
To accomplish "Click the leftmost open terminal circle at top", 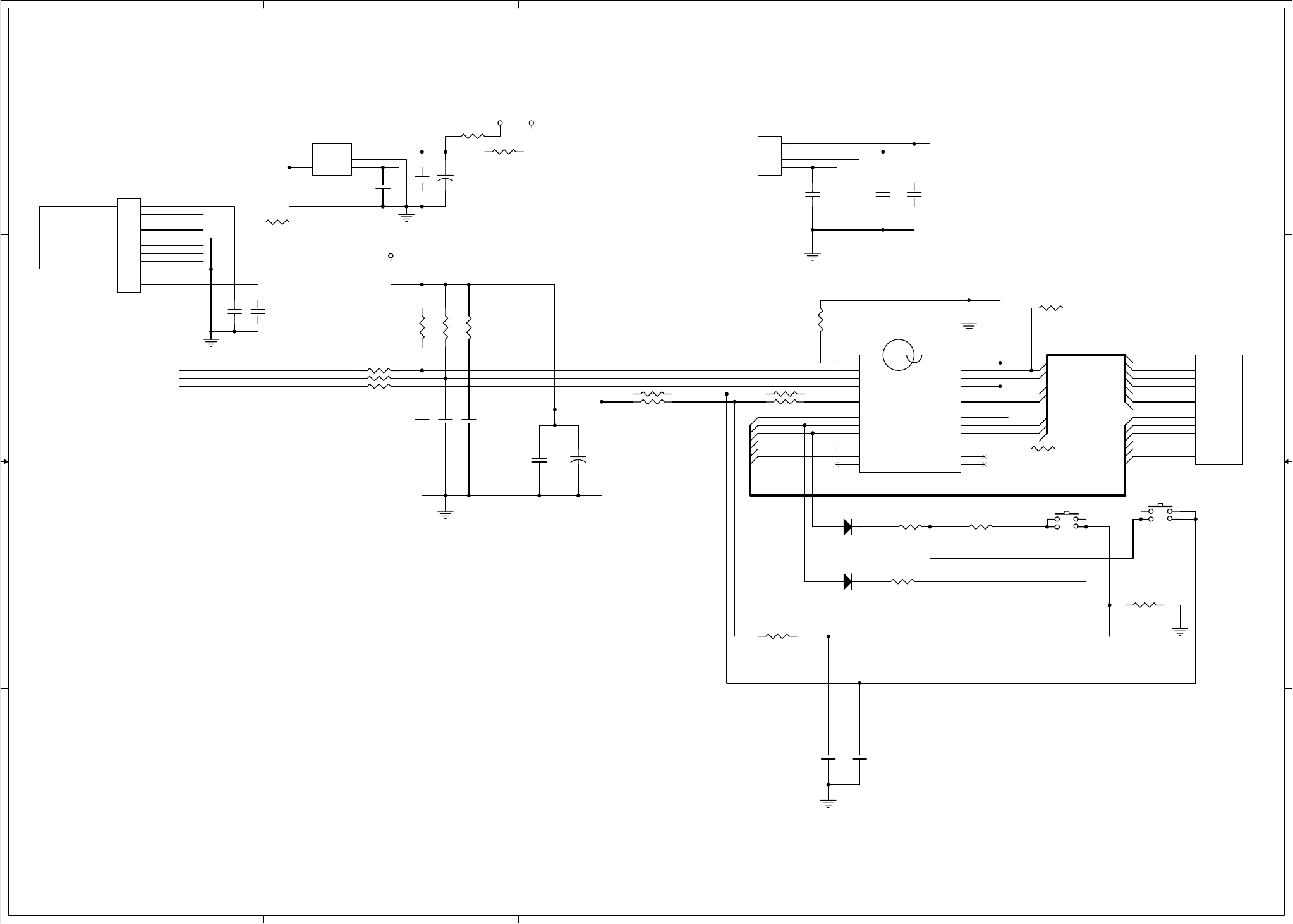I will click(500, 123).
